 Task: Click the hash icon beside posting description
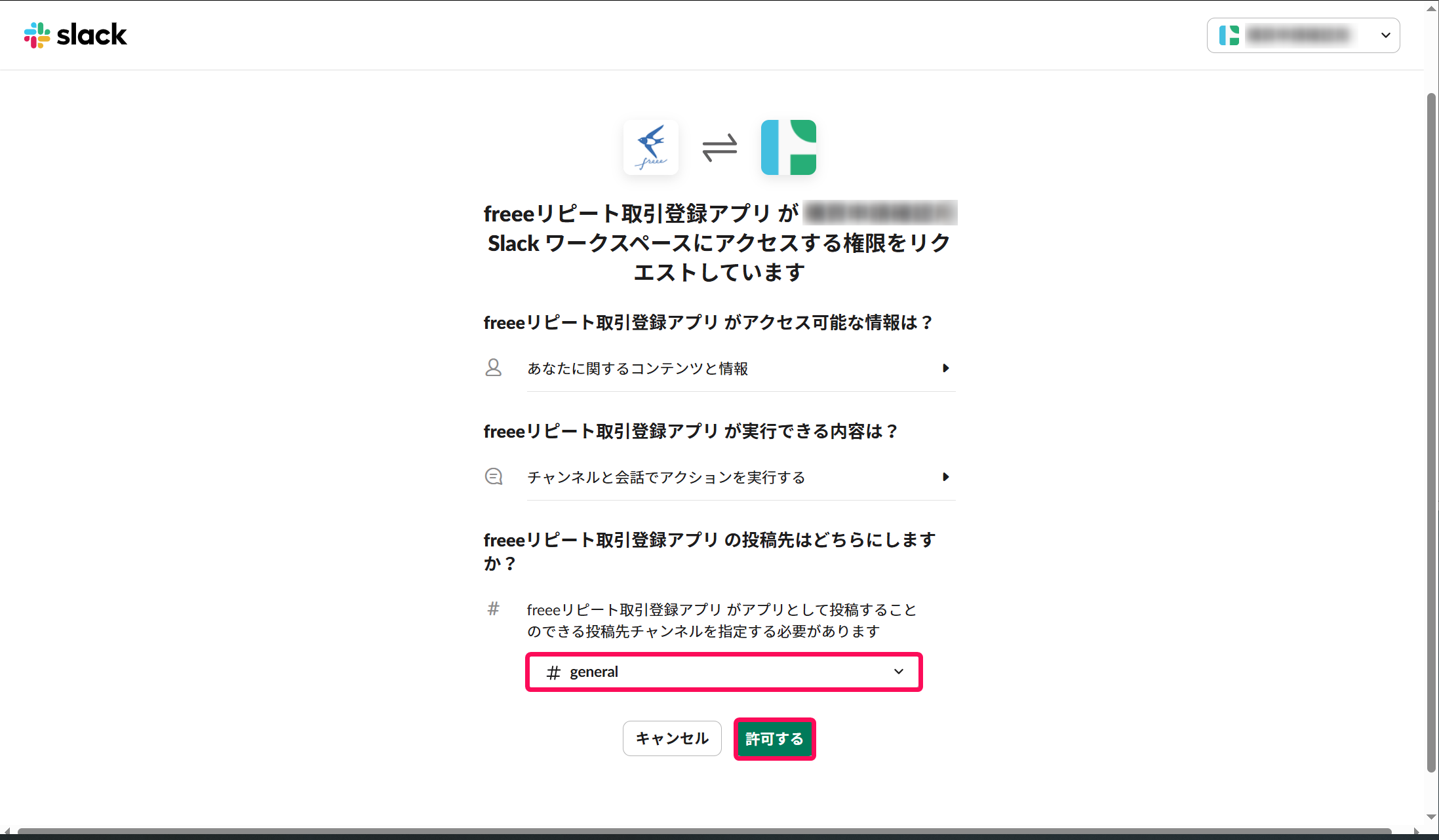tap(493, 609)
